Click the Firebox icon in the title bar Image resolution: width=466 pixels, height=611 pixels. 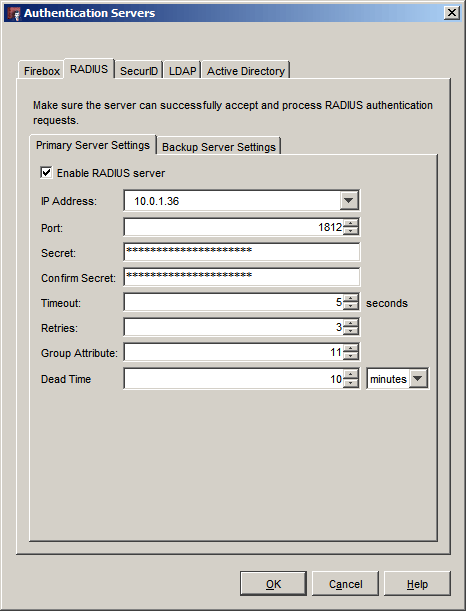(14, 13)
